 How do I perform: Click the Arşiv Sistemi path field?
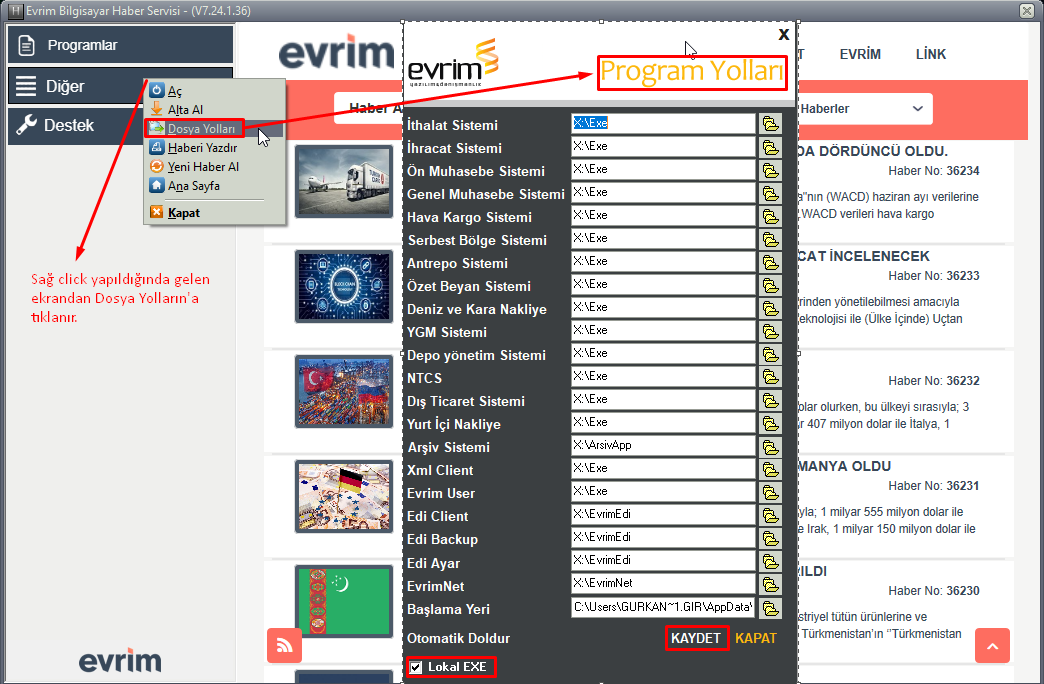(x=663, y=446)
